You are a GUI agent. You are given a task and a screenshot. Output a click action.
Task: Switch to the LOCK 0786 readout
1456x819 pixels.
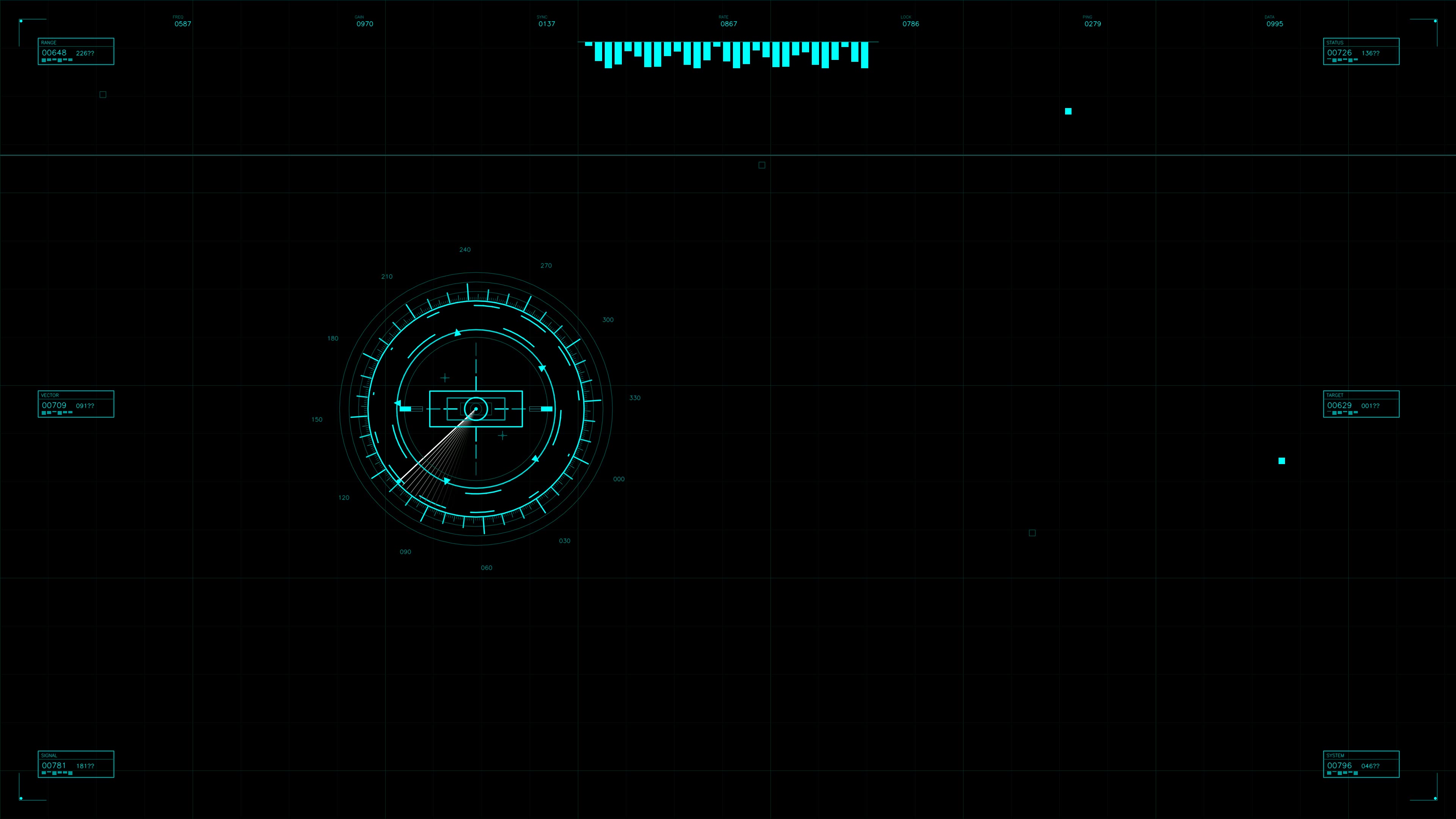(910, 24)
